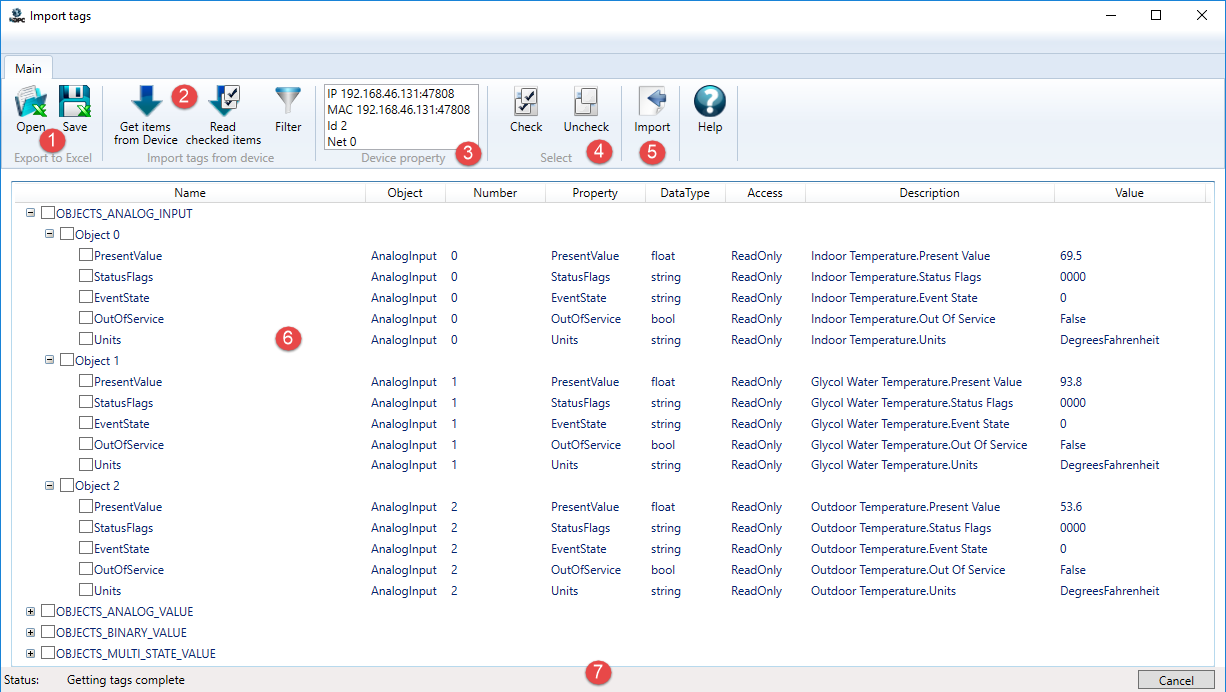Select Glycol Water Temperature.Present Value text
The height and width of the screenshot is (692, 1226).
click(916, 382)
